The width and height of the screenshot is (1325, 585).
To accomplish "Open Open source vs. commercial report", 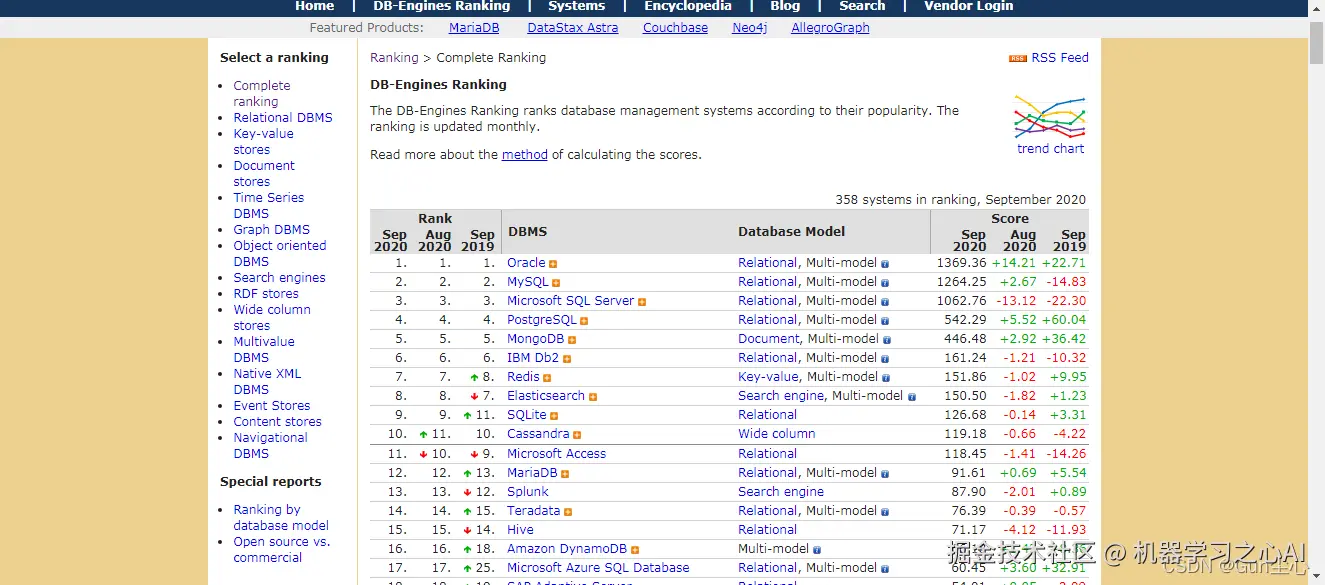I will click(x=281, y=550).
